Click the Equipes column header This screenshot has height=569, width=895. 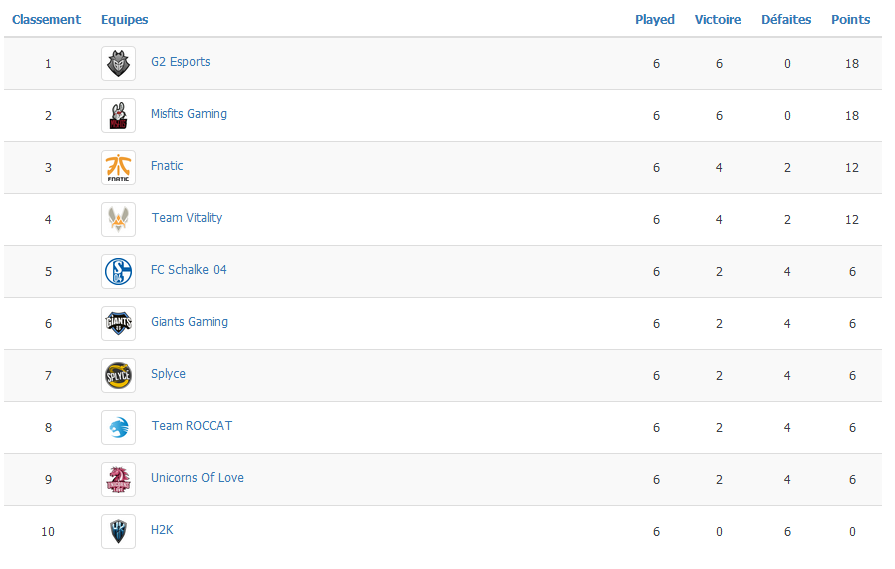tap(124, 19)
